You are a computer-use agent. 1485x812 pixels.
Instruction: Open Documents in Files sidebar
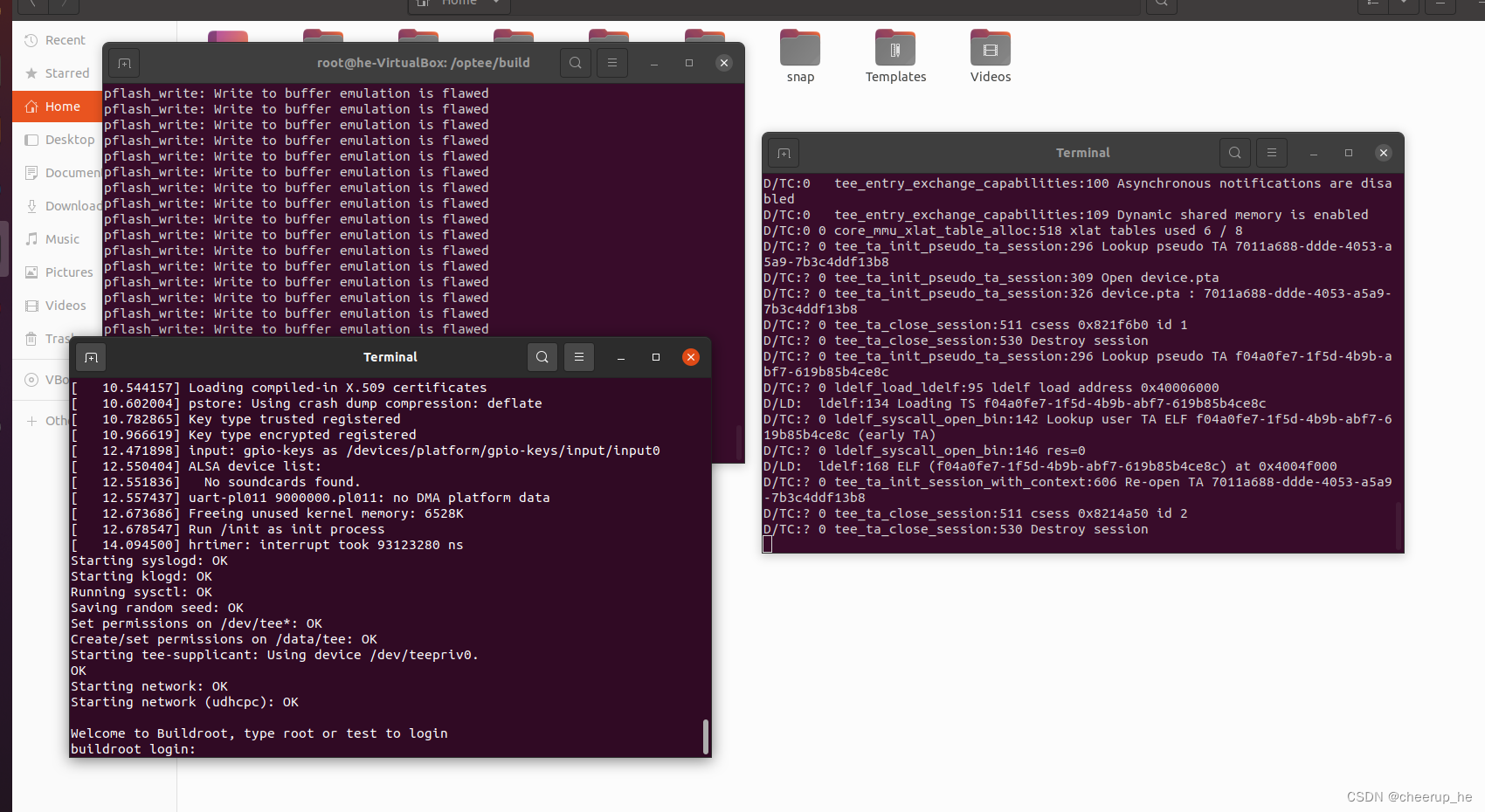coord(57,173)
